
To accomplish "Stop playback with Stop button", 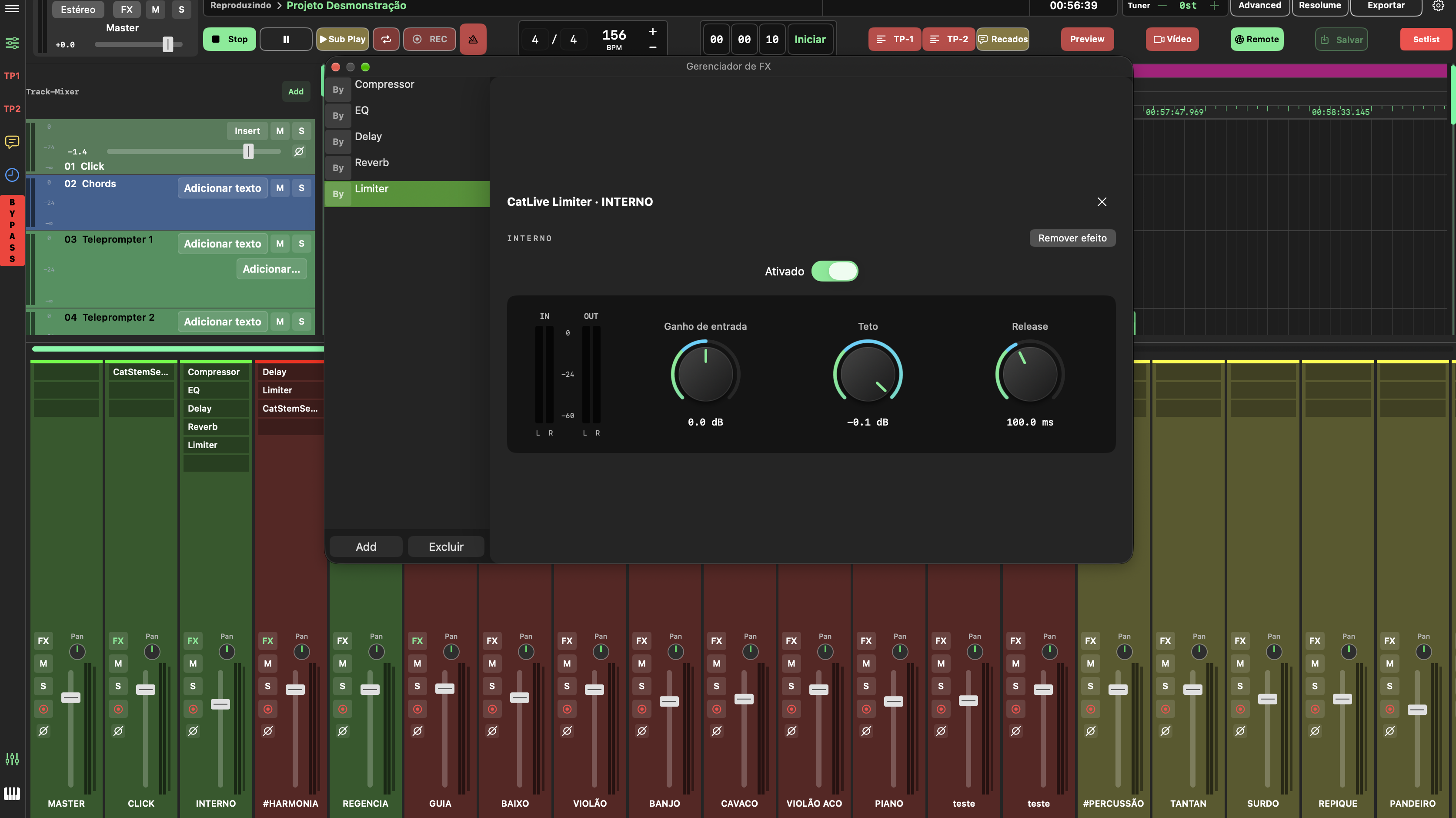I will click(230, 39).
